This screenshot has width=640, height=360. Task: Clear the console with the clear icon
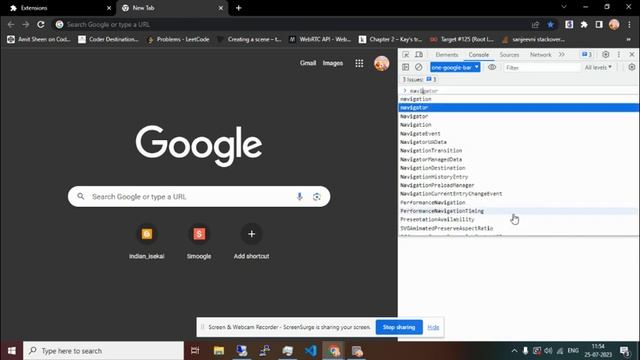point(418,67)
